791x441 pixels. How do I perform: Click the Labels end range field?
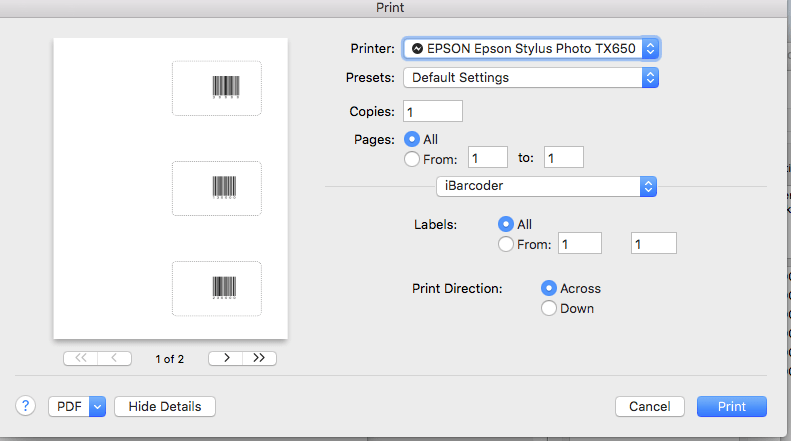(x=654, y=243)
